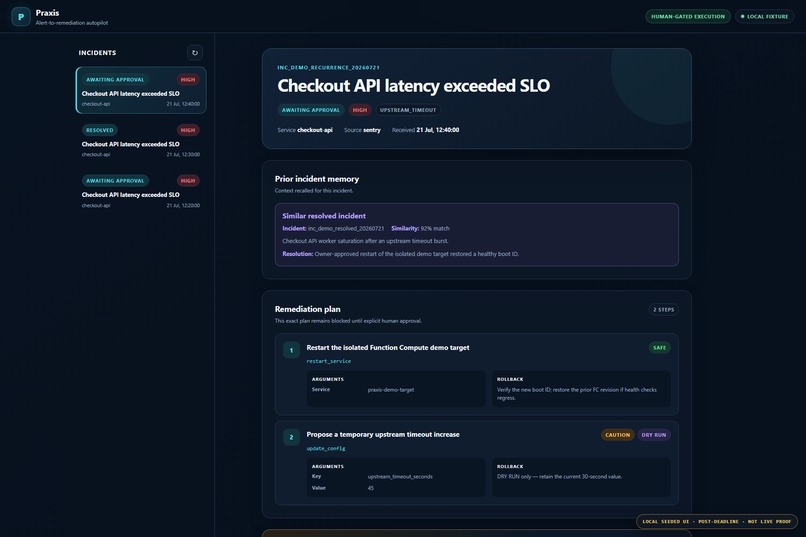Viewport: 806px width, 537px height.
Task: Click step number 1 icon
Action: pos(291,350)
